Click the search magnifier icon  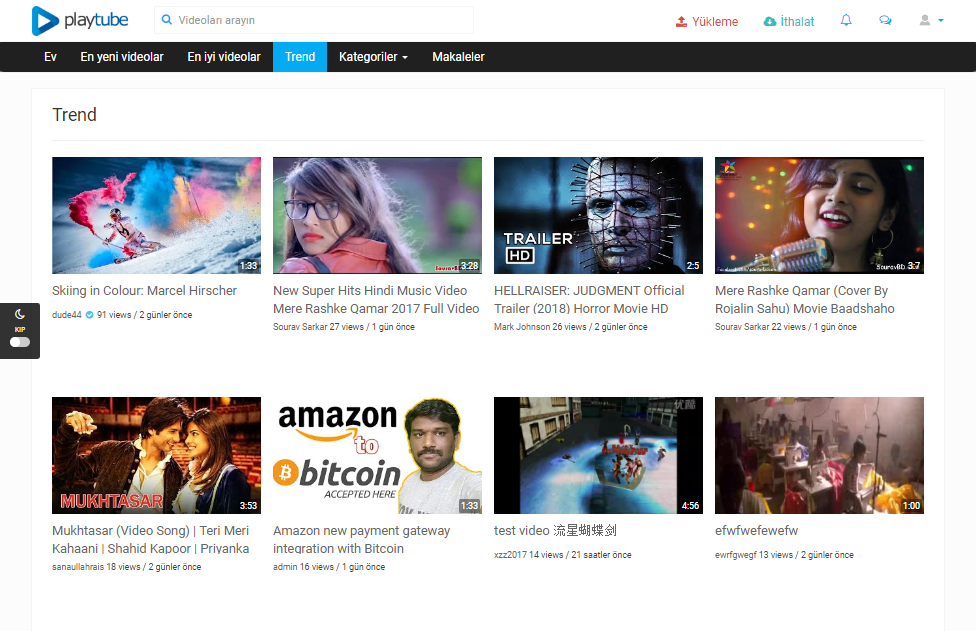pyautogui.click(x=167, y=20)
